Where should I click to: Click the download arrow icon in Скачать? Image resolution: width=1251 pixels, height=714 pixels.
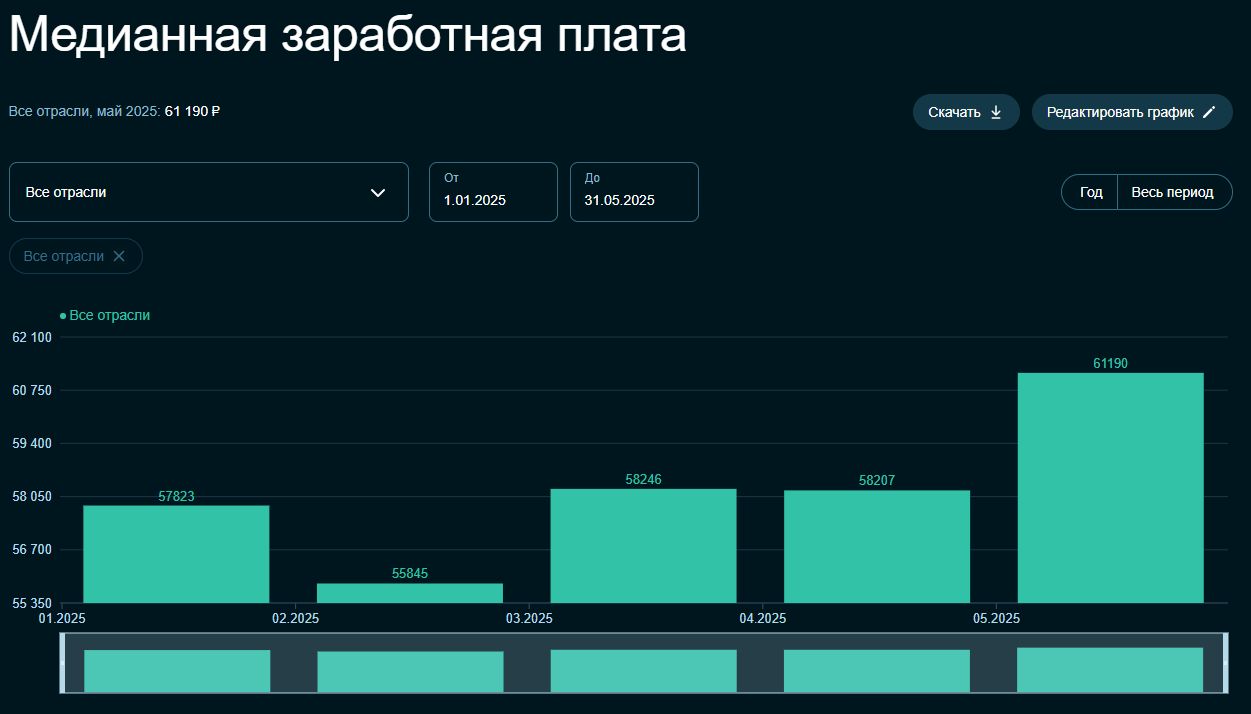(x=995, y=112)
